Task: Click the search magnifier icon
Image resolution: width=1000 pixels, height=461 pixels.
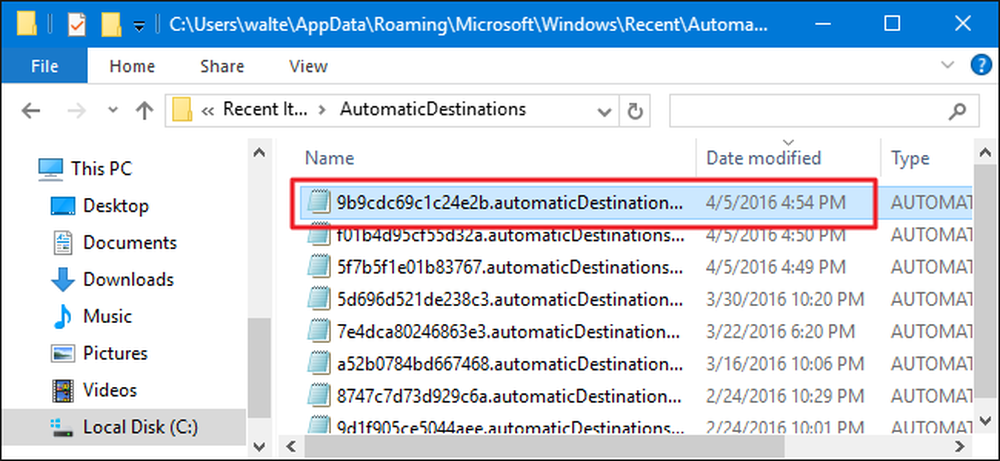Action: 957,112
